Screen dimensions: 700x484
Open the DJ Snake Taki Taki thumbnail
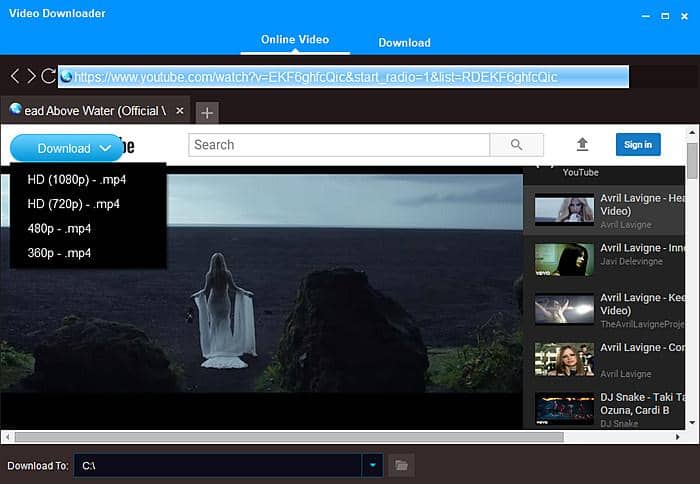point(564,408)
